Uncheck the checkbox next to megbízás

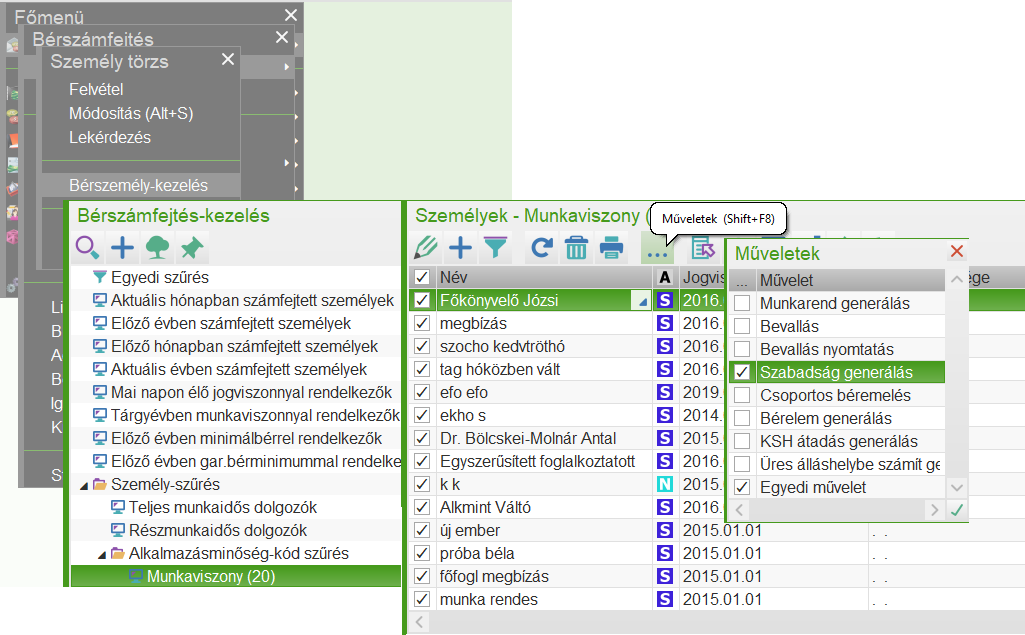coord(422,323)
